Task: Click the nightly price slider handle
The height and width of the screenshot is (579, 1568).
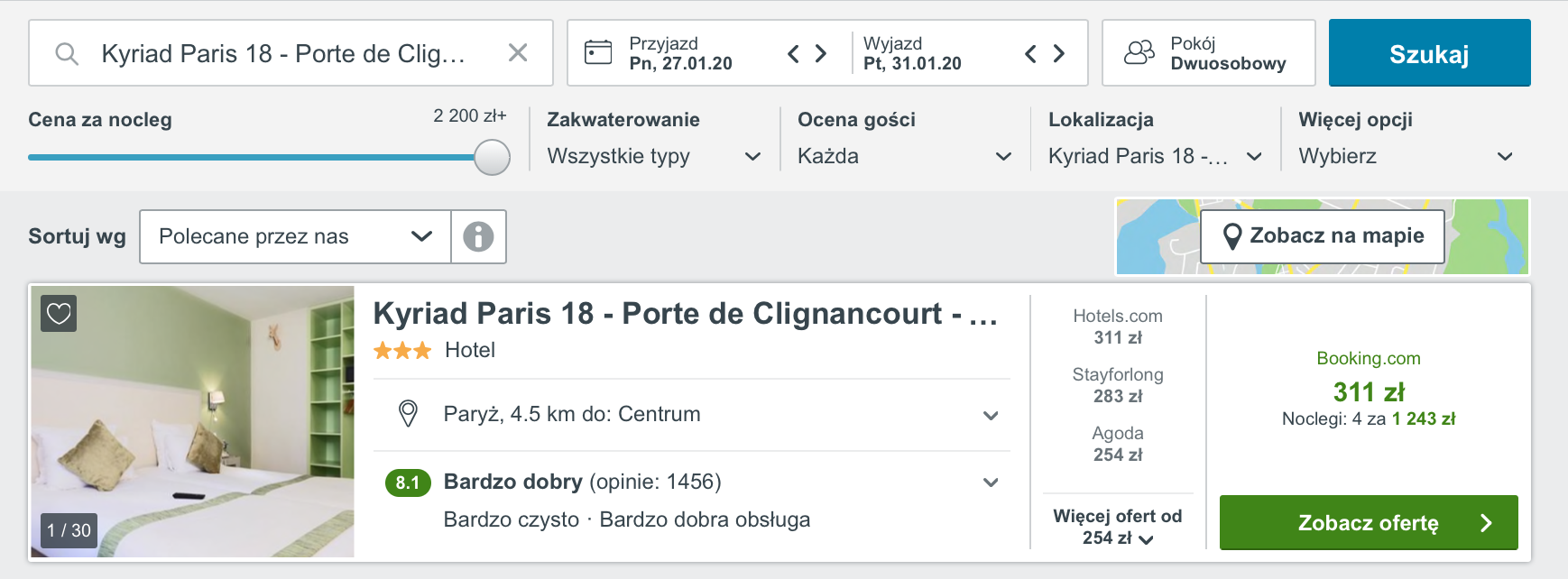Action: pos(493,157)
